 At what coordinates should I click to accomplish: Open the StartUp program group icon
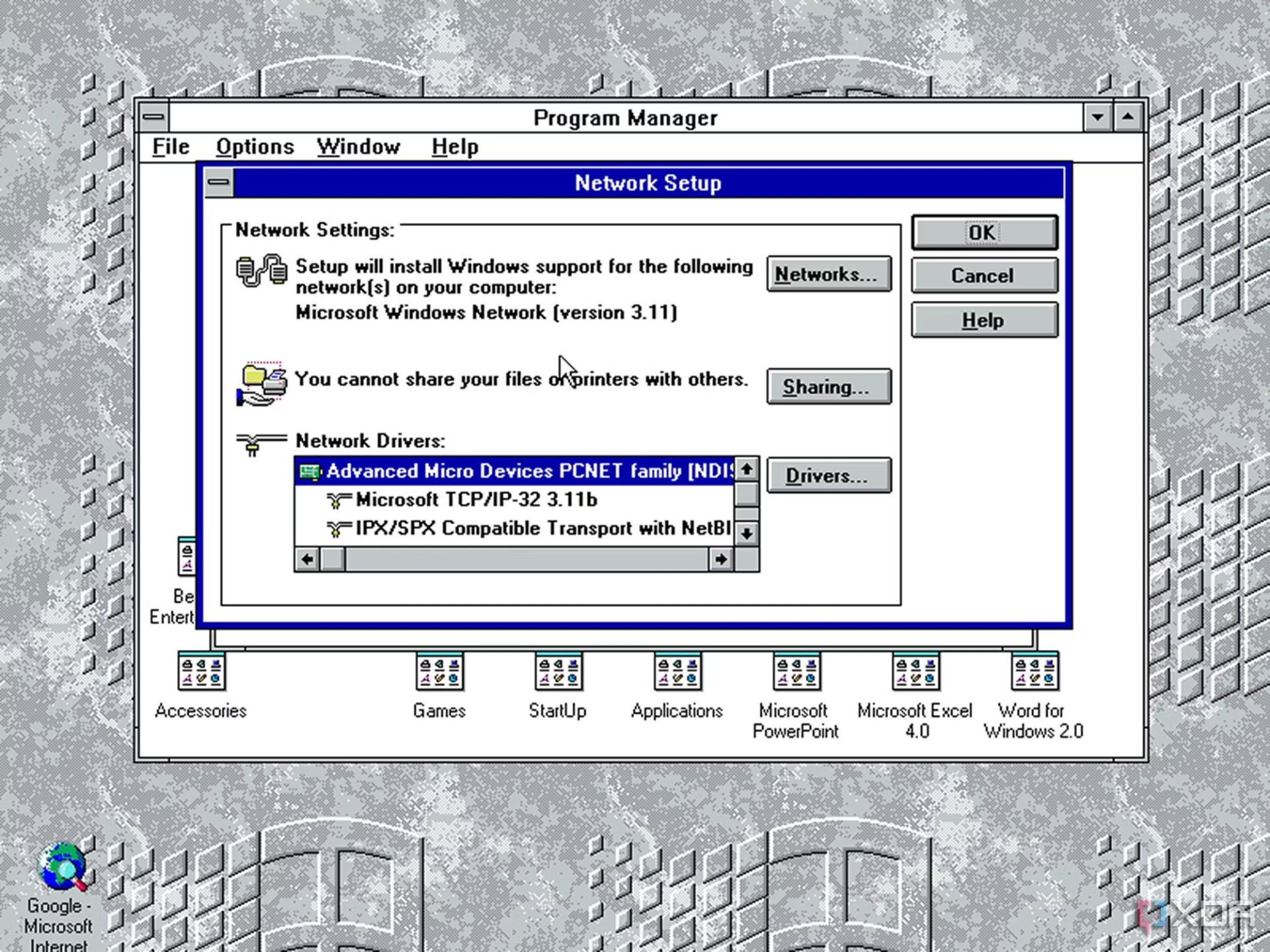[x=558, y=671]
